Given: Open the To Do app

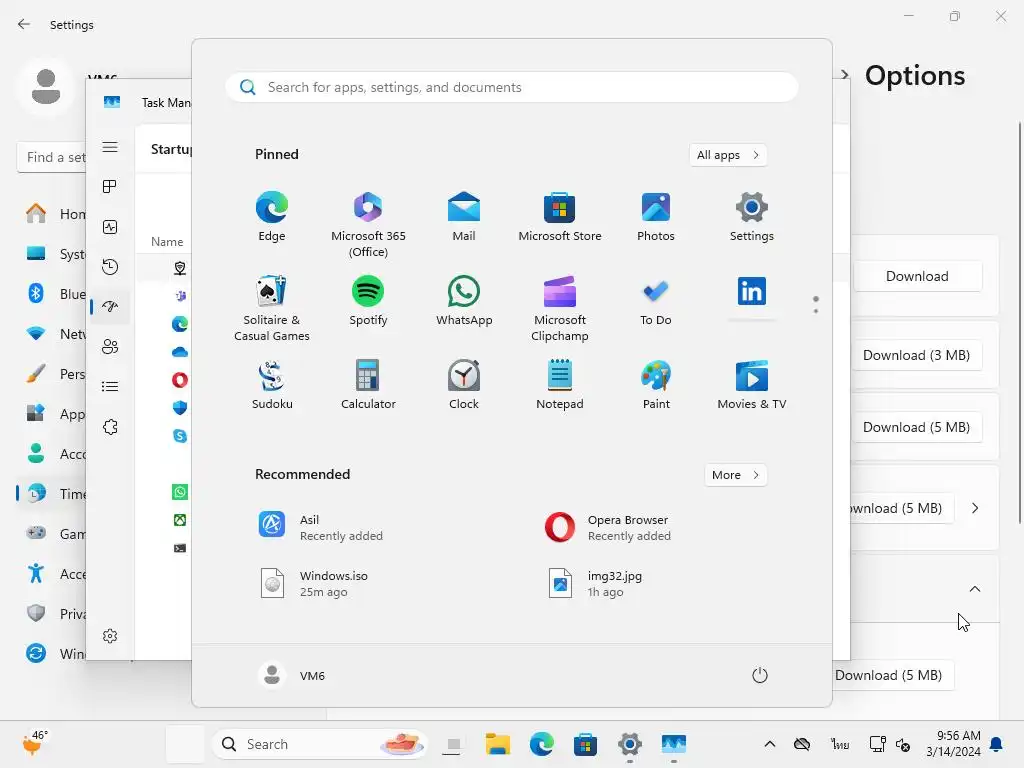Looking at the screenshot, I should click(x=656, y=300).
